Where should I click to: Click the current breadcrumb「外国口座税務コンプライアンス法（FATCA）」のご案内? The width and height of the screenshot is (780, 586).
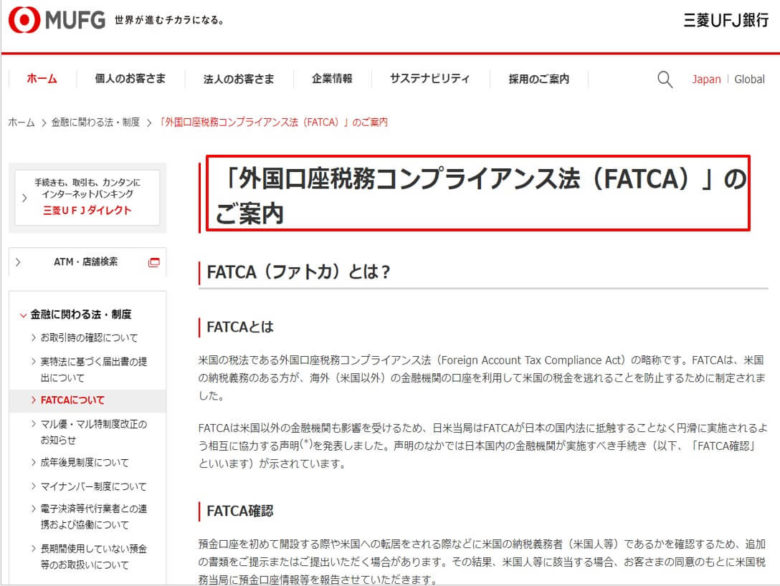273,122
